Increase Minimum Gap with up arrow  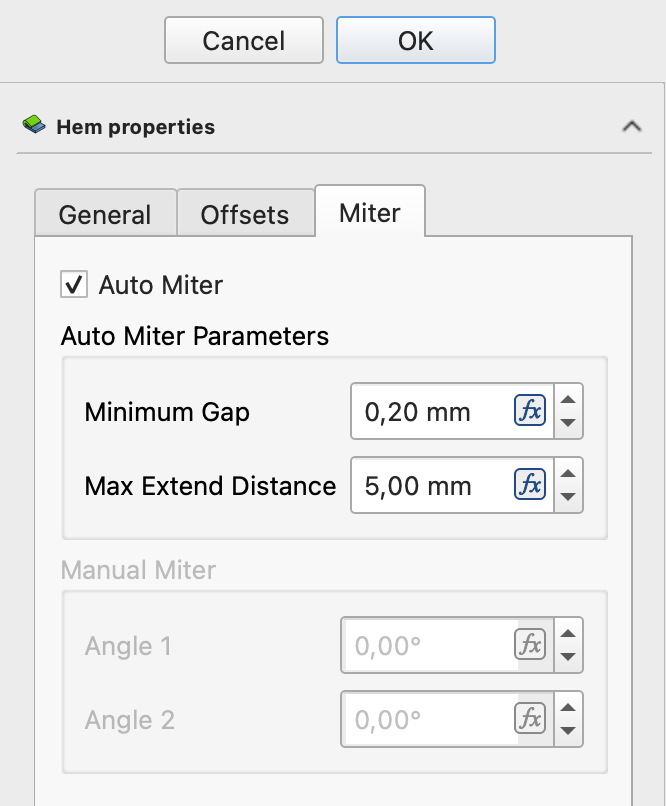[x=568, y=401]
